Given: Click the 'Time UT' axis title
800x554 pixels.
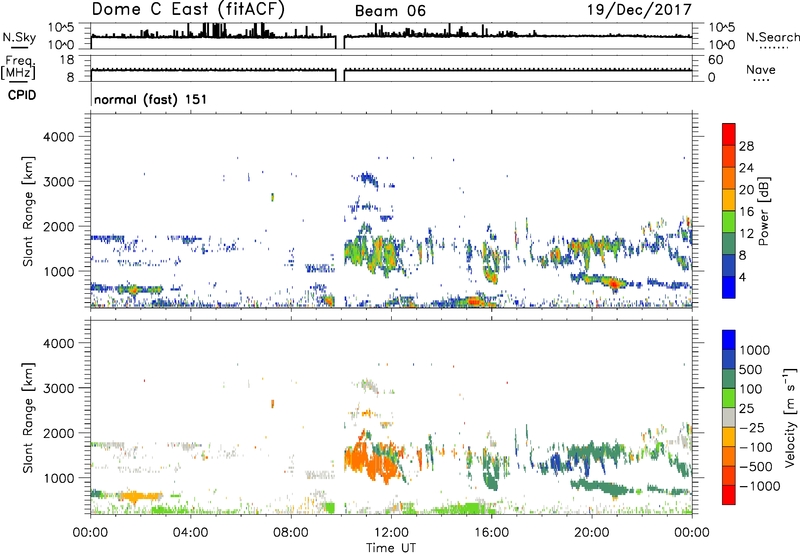Looking at the screenshot, I should point(391,548).
